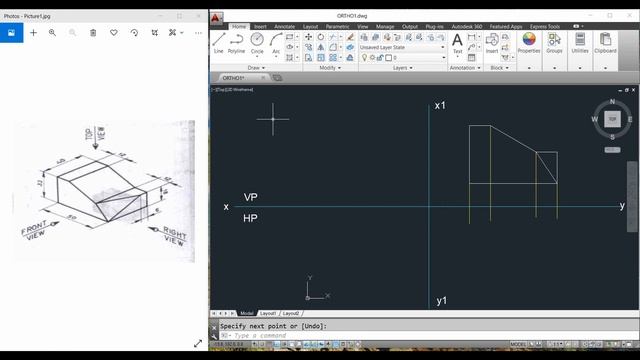The height and width of the screenshot is (360, 640).
Task: Click the Table tool in Annotation panel
Action: (x=472, y=58)
